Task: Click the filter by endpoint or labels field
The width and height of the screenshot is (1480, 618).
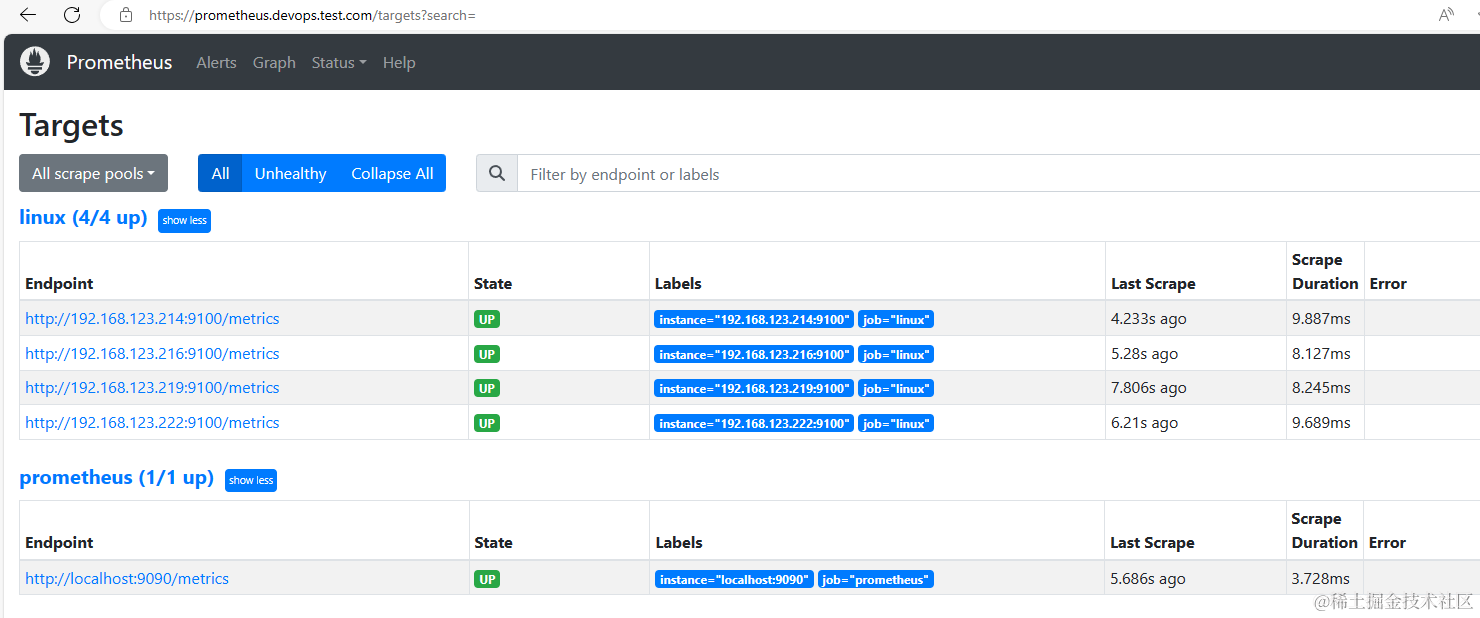Action: pos(998,174)
